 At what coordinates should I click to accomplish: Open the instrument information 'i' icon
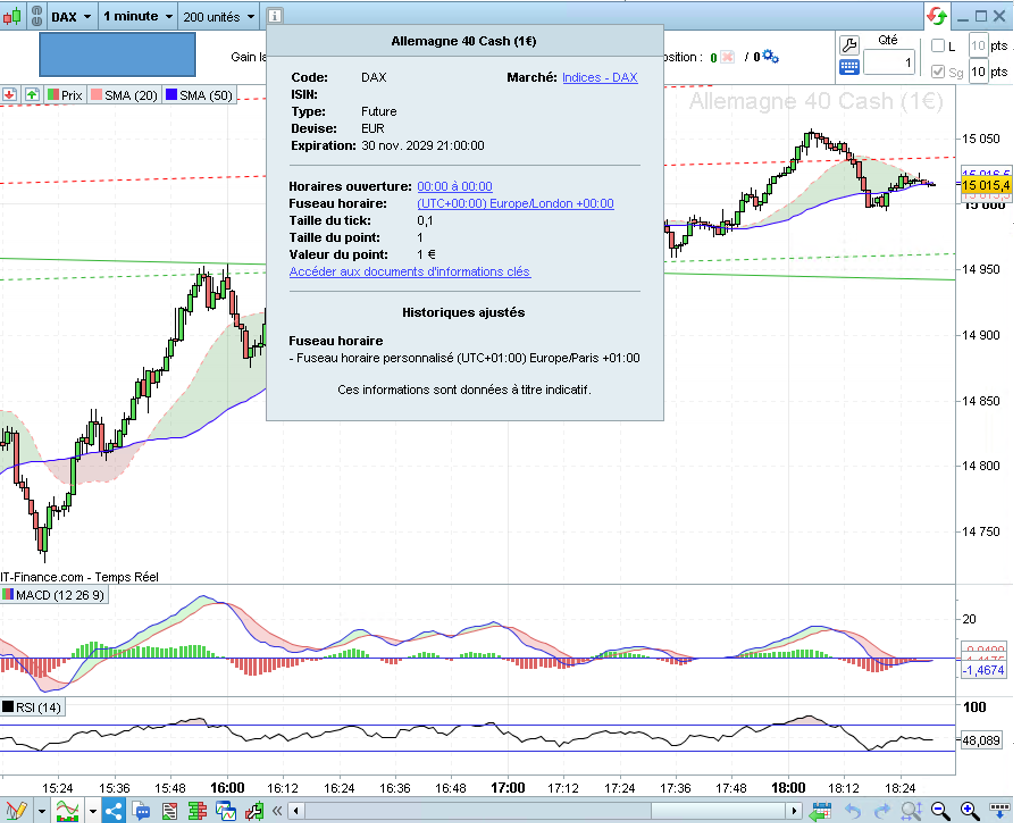274,16
